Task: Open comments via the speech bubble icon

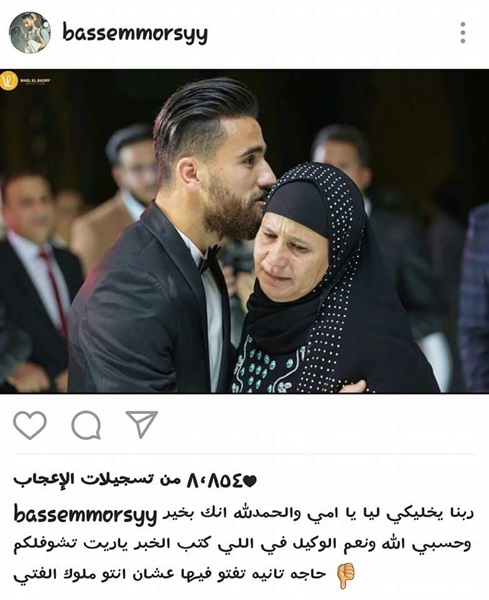Action: tap(86, 425)
